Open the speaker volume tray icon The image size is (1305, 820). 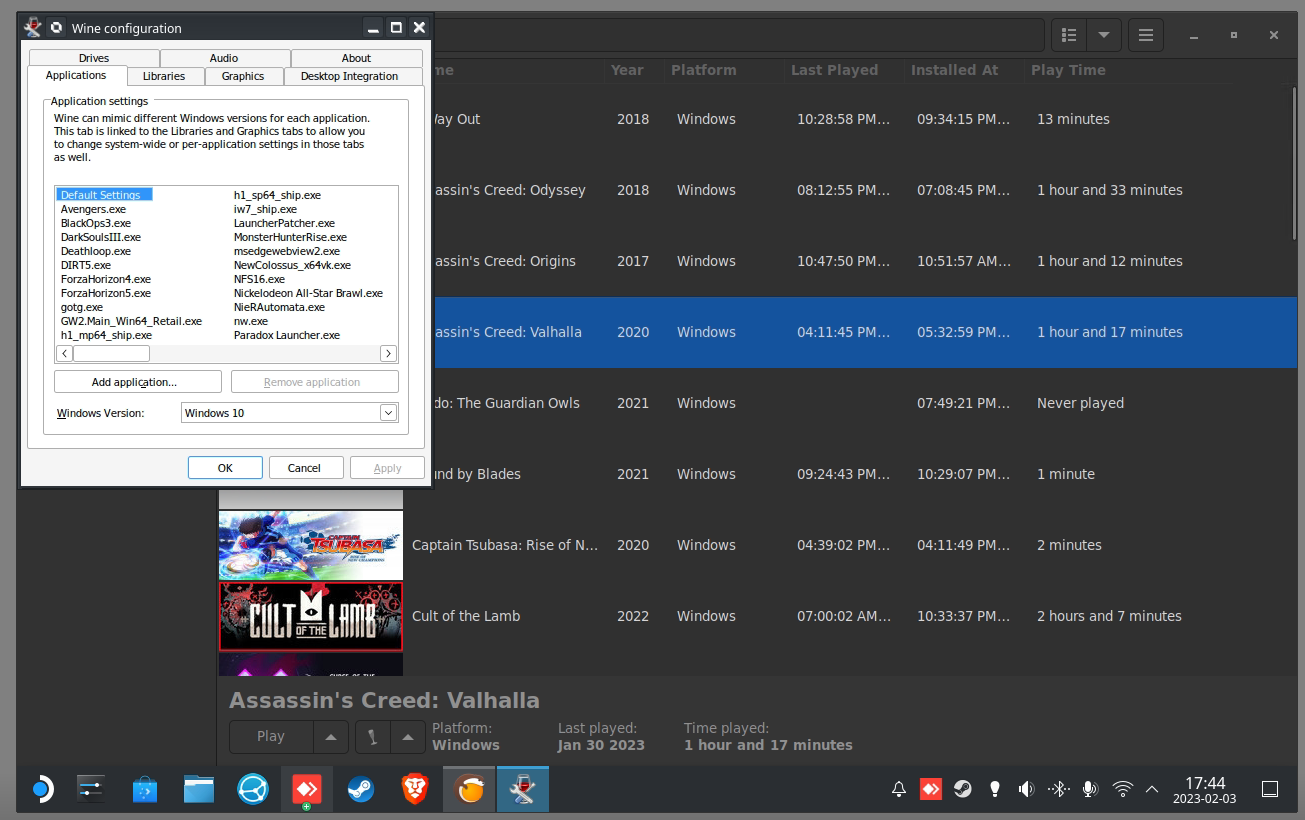[x=1026, y=789]
